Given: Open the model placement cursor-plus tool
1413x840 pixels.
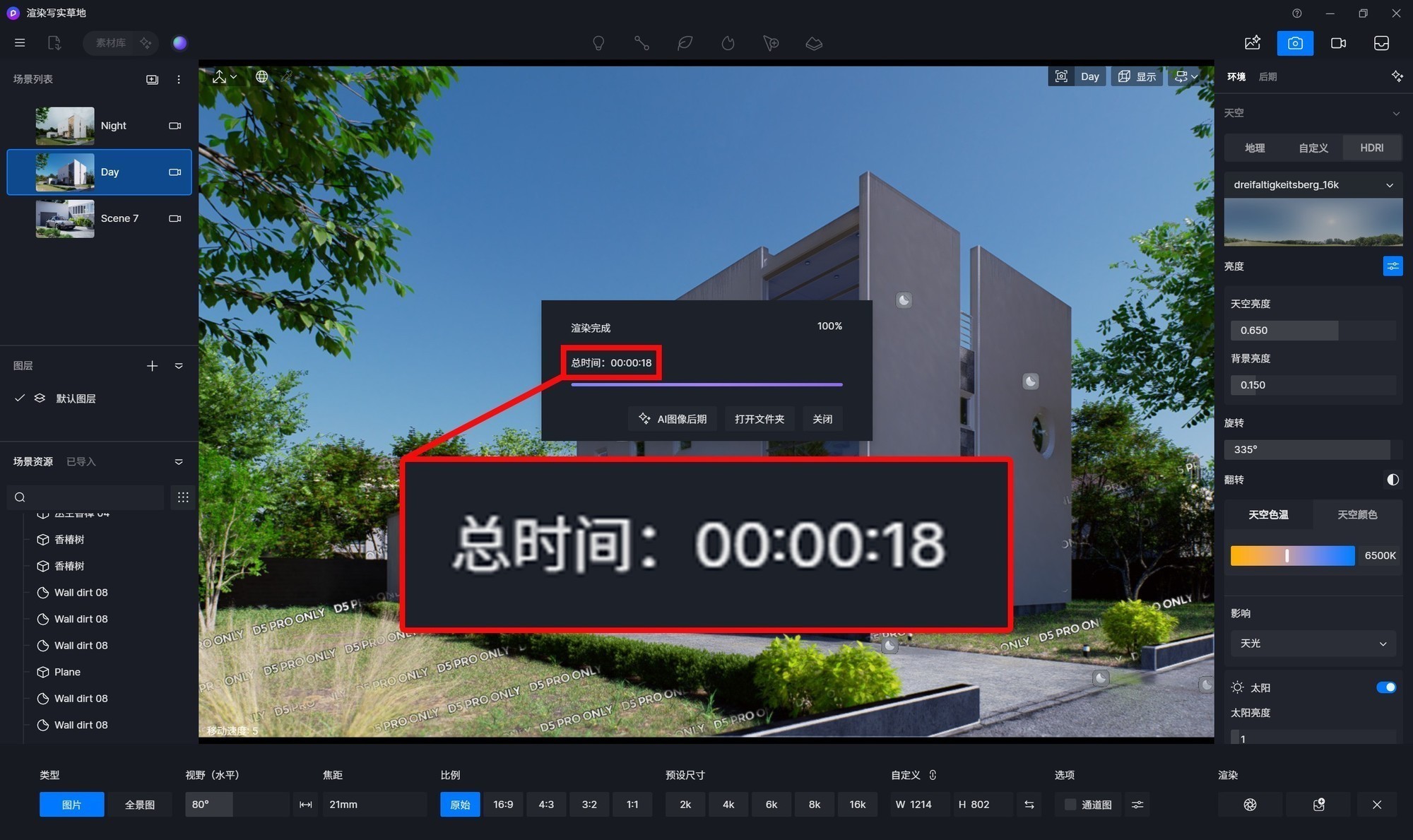Looking at the screenshot, I should click(771, 43).
